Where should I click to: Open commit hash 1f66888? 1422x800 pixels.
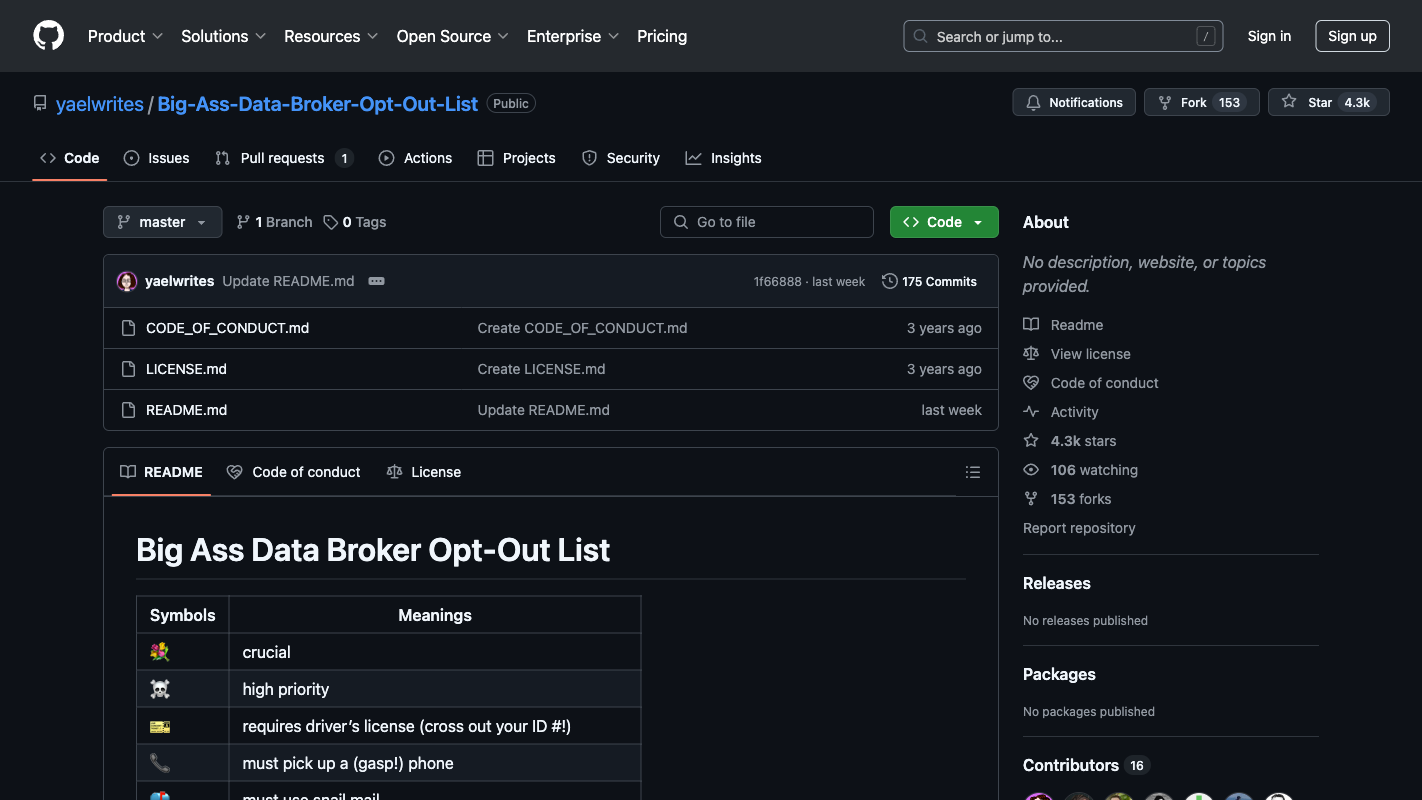(777, 282)
